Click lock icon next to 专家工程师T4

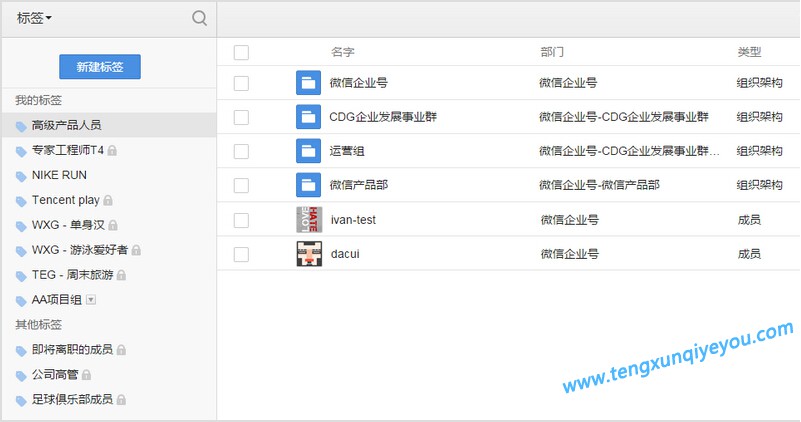(112, 151)
